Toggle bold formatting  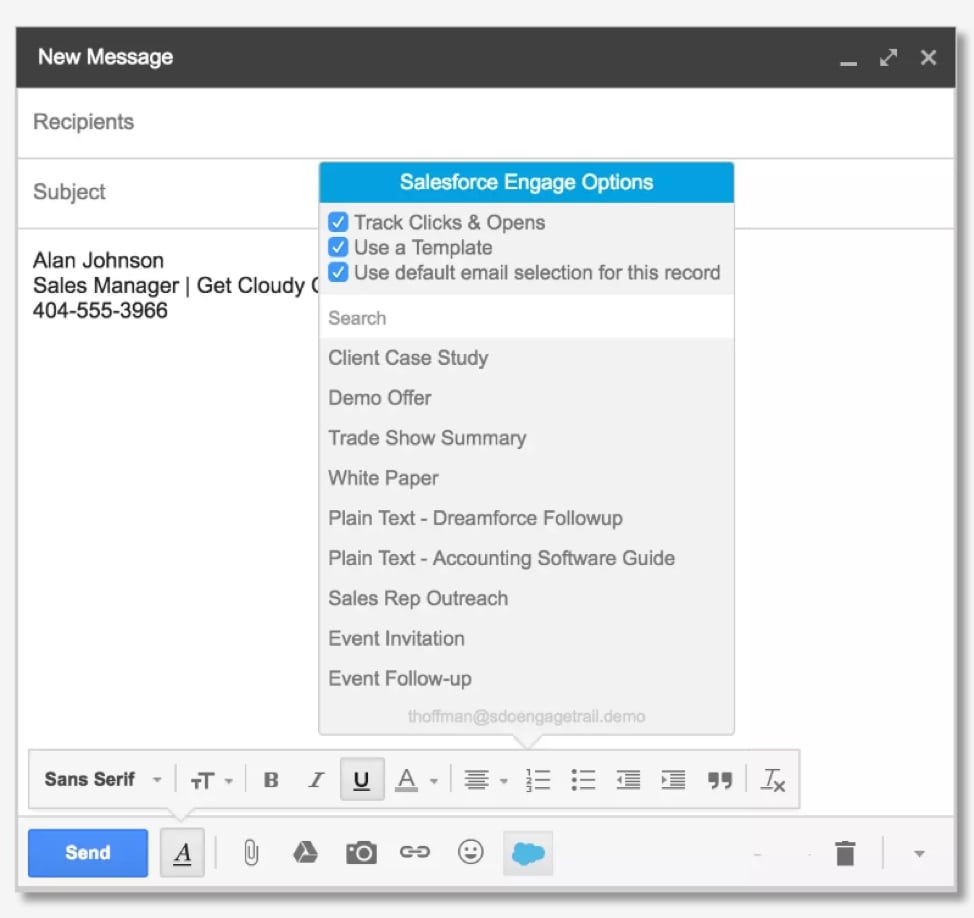coord(271,780)
